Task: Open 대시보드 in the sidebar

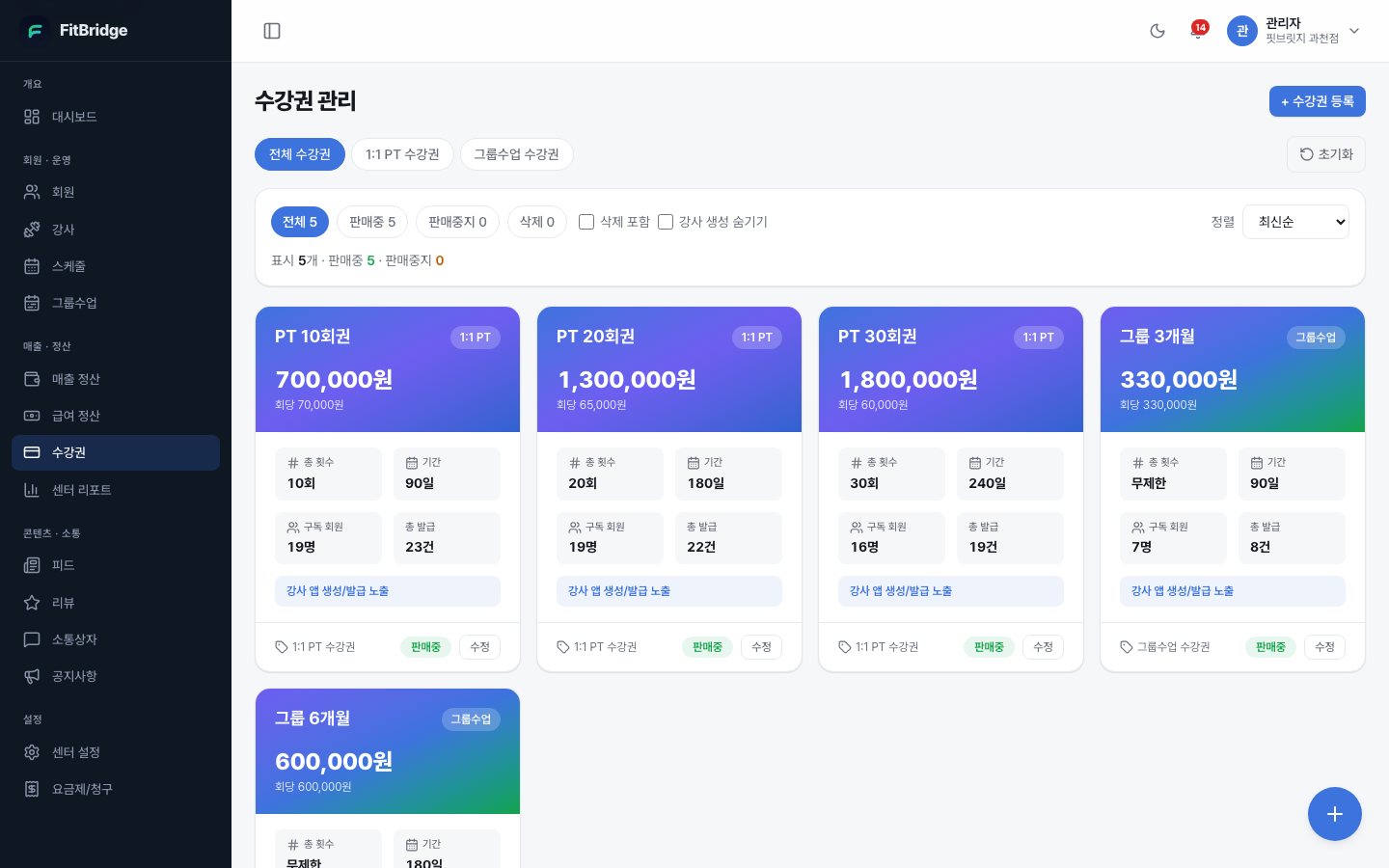Action: [x=116, y=117]
